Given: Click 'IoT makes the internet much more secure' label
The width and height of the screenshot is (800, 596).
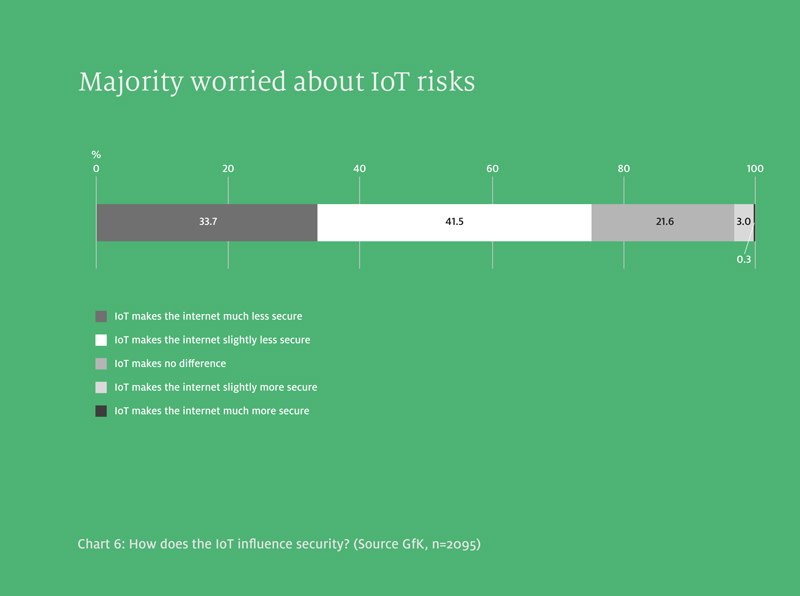Looking at the screenshot, I should point(212,411).
